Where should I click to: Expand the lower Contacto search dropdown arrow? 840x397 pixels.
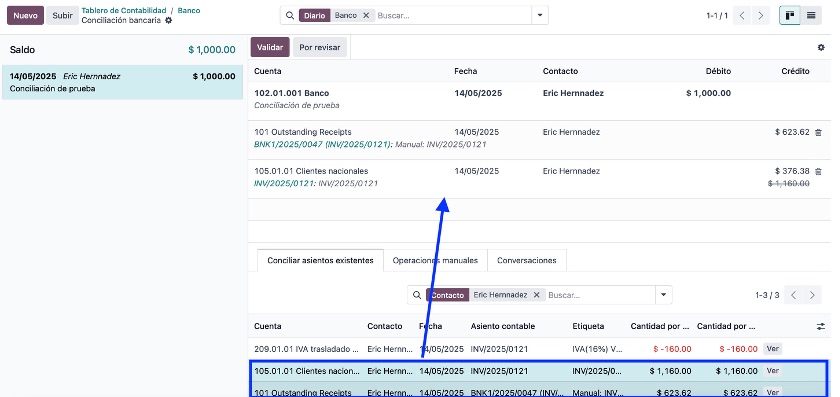(x=664, y=295)
